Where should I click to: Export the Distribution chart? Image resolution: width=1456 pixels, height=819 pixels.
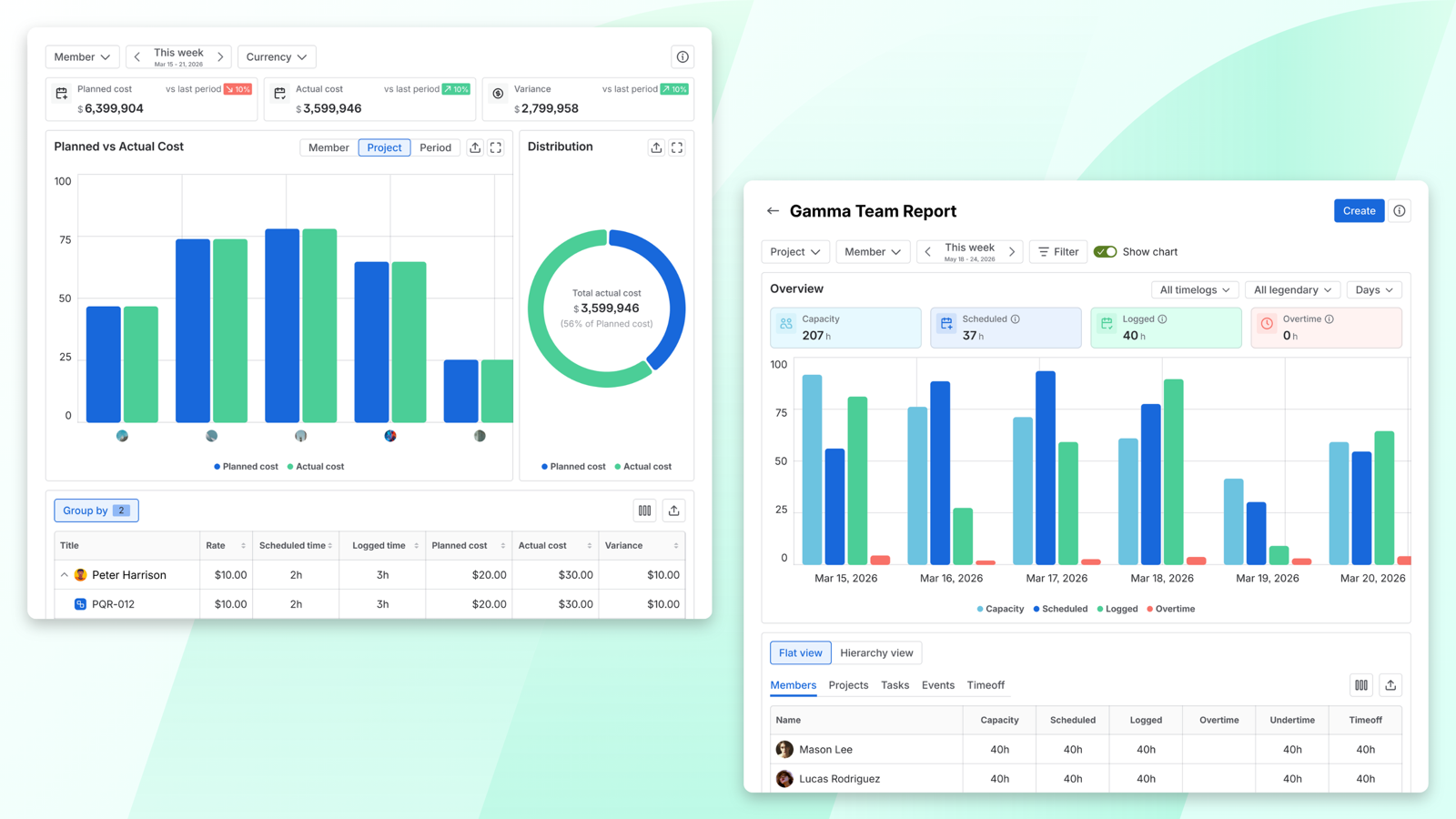pos(656,147)
